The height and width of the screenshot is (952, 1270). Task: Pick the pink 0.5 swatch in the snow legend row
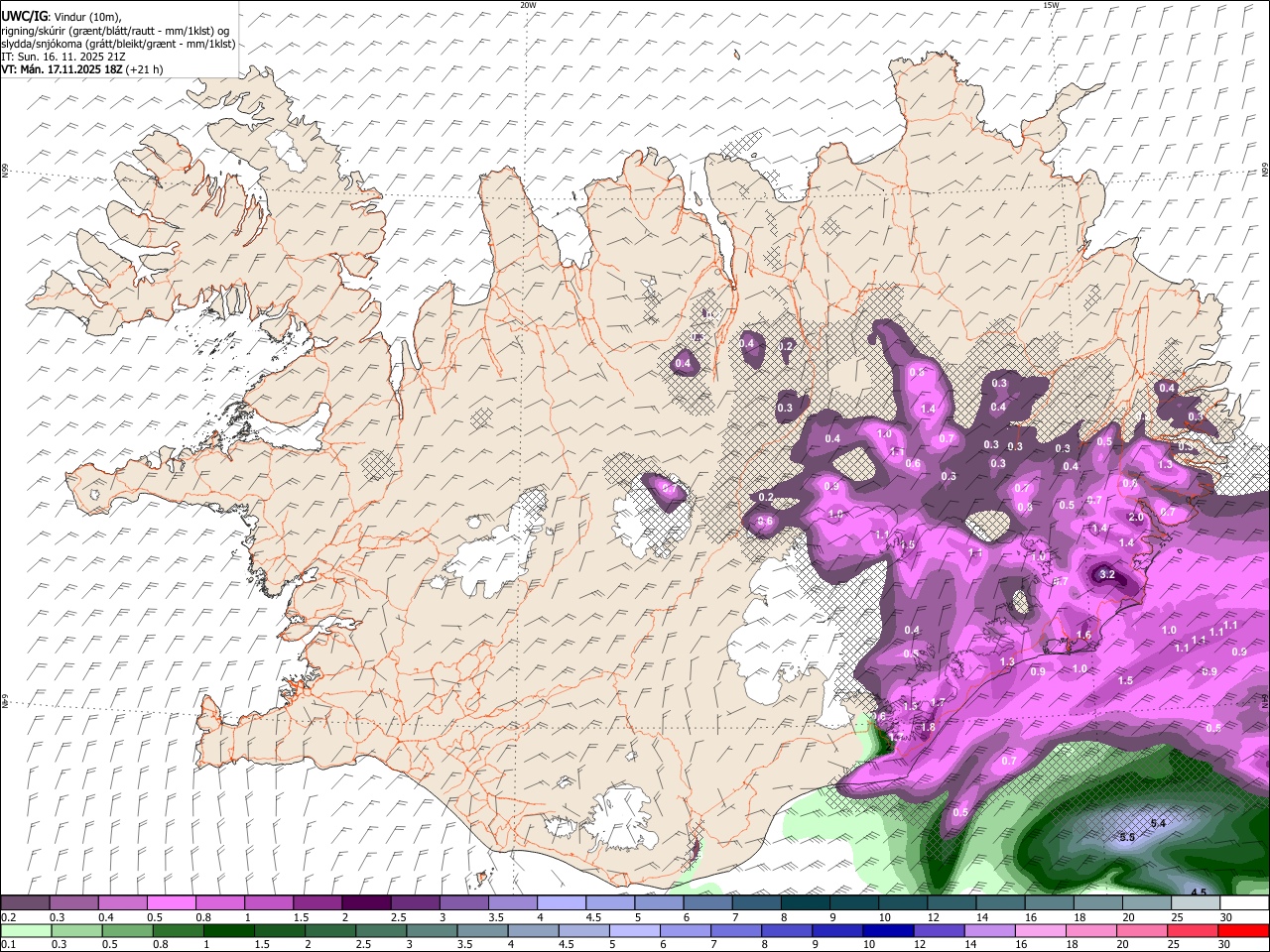click(x=171, y=902)
